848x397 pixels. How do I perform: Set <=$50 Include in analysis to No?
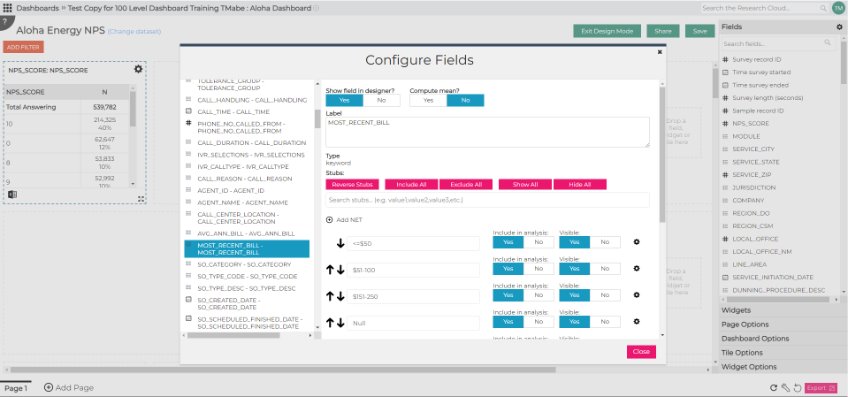tap(539, 242)
